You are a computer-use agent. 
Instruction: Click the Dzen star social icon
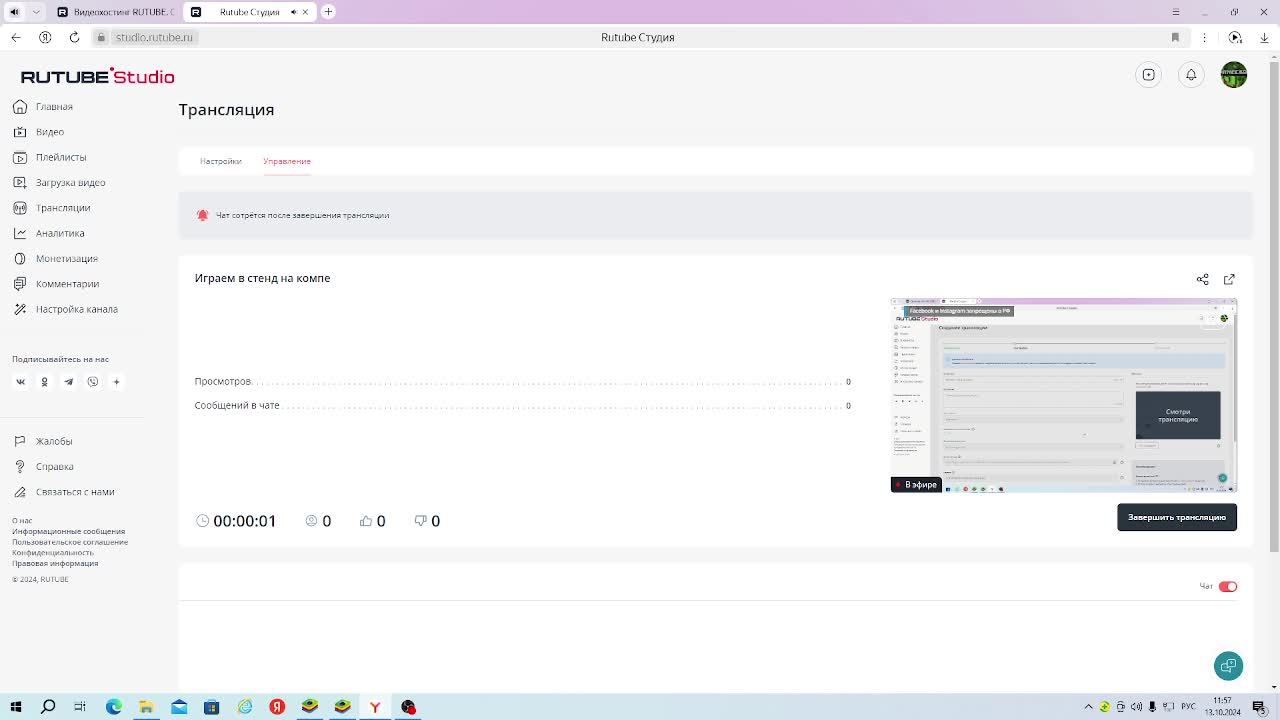[x=116, y=382]
